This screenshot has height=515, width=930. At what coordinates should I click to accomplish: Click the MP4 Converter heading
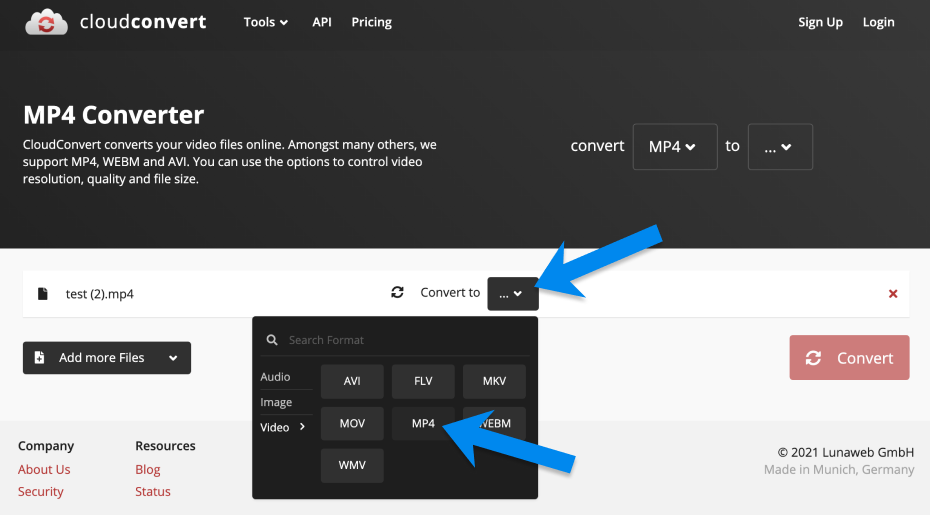[x=113, y=115]
